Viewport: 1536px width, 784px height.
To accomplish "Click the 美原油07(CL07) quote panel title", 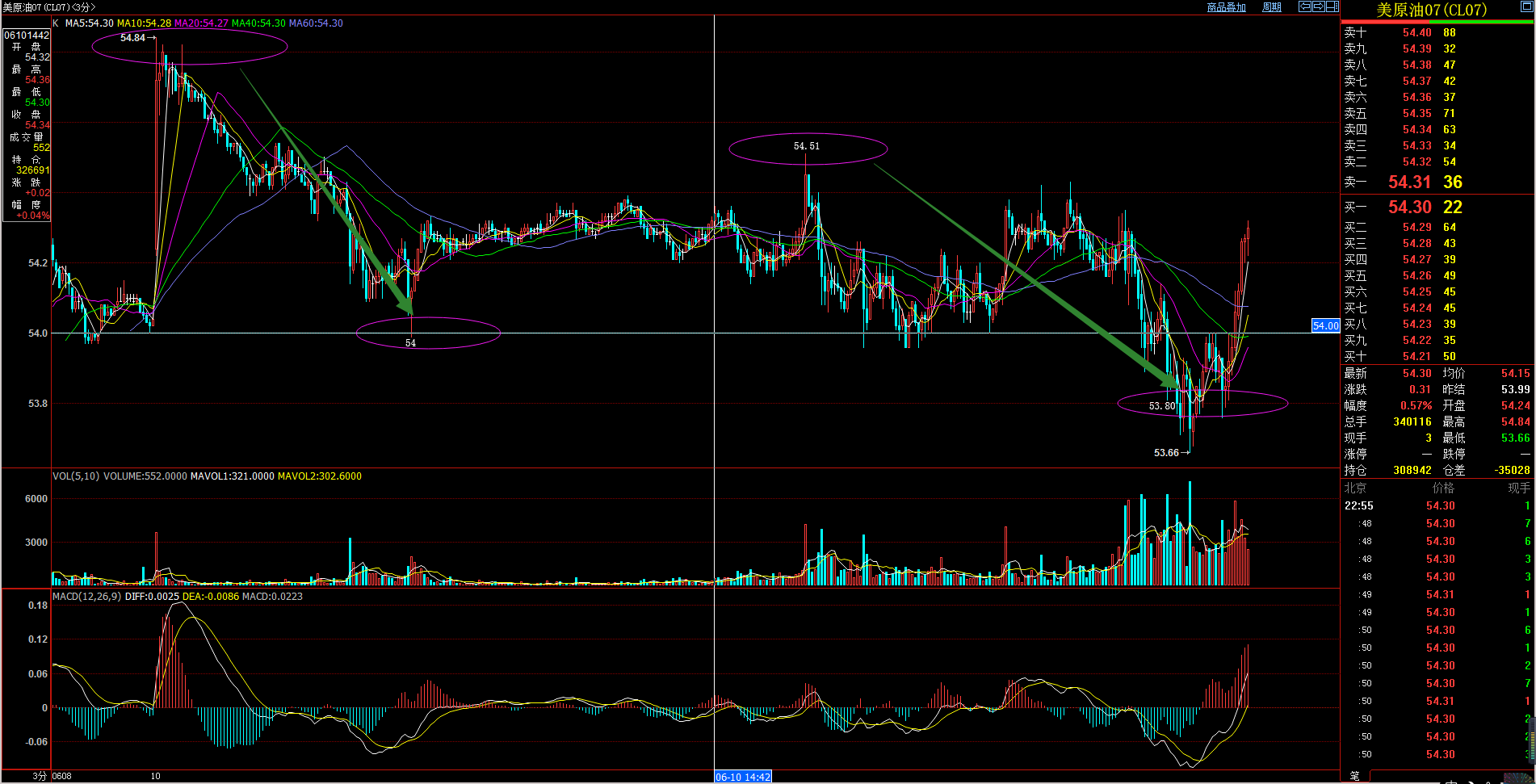I will pyautogui.click(x=1431, y=10).
